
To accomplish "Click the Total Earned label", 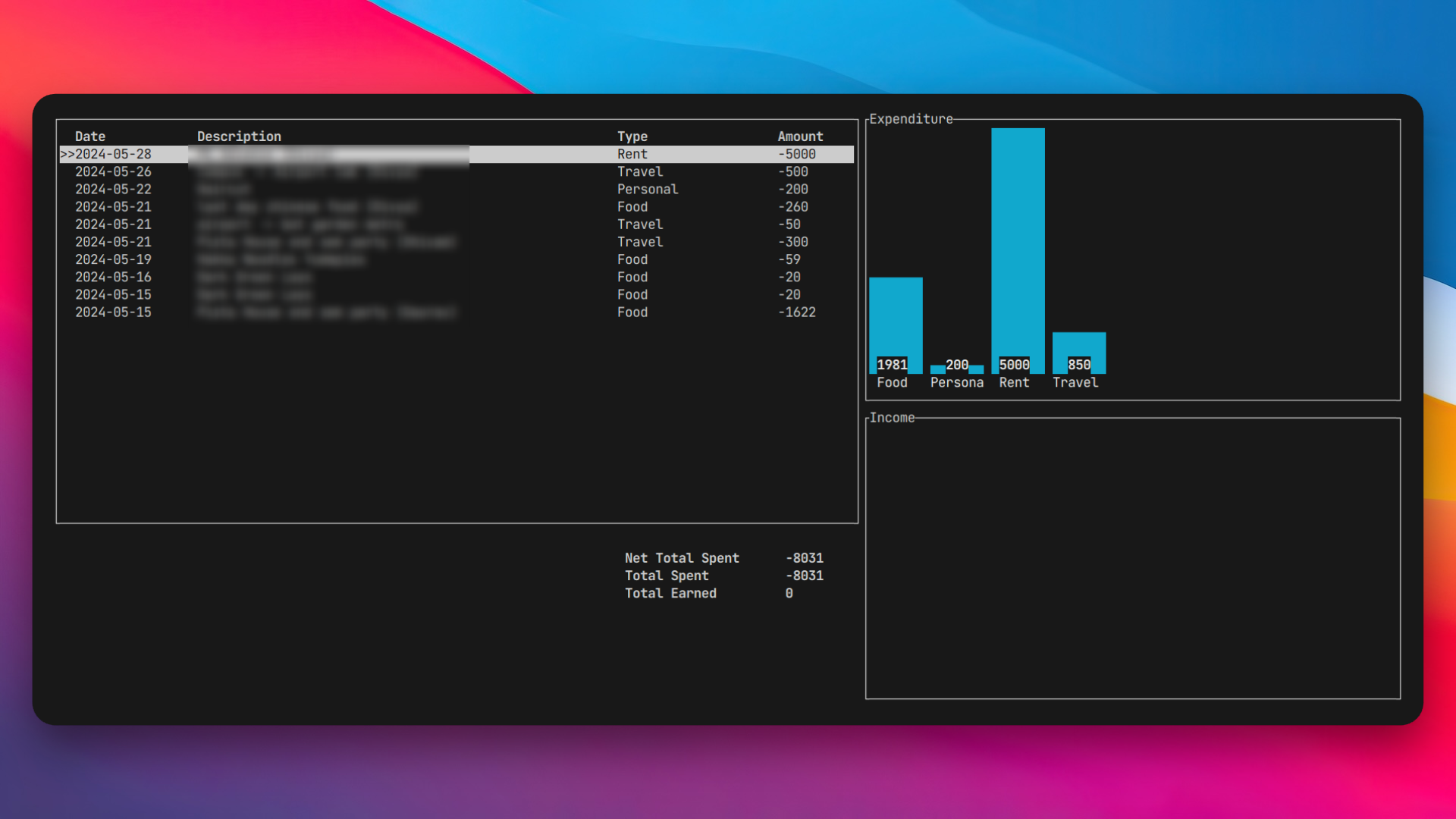I will pos(670,594).
